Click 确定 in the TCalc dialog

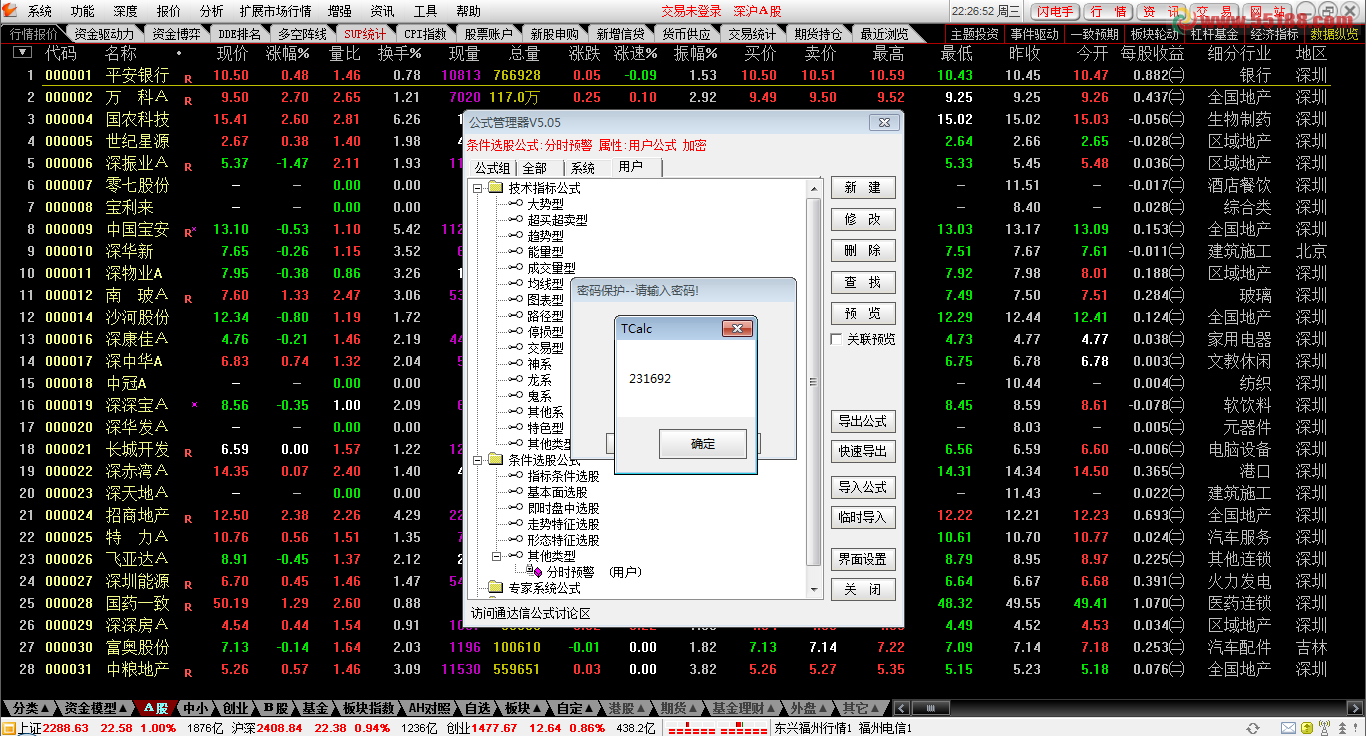703,444
